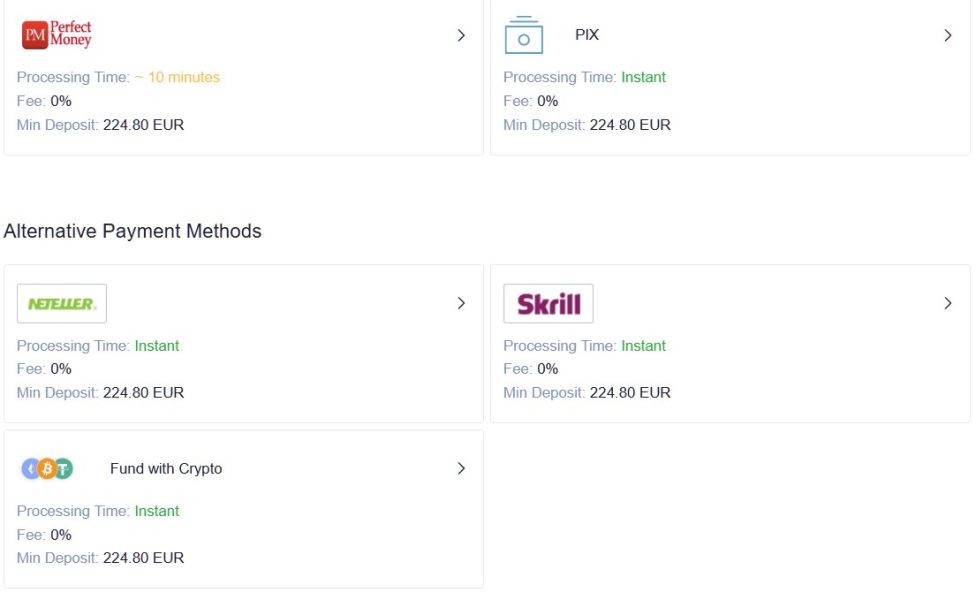
Task: Click the PIX payment icon
Action: tap(523, 35)
